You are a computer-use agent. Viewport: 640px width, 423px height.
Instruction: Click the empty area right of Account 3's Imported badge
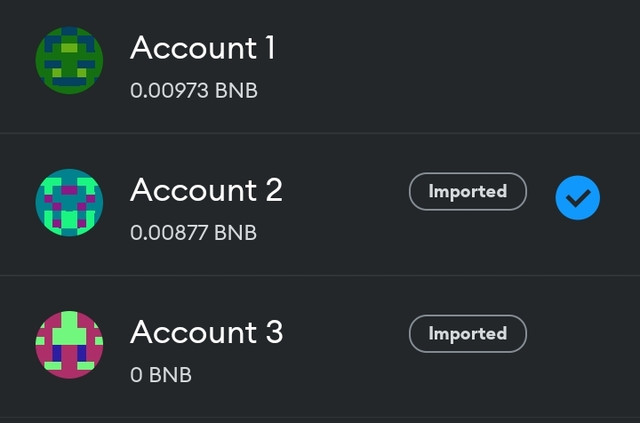pos(580,334)
